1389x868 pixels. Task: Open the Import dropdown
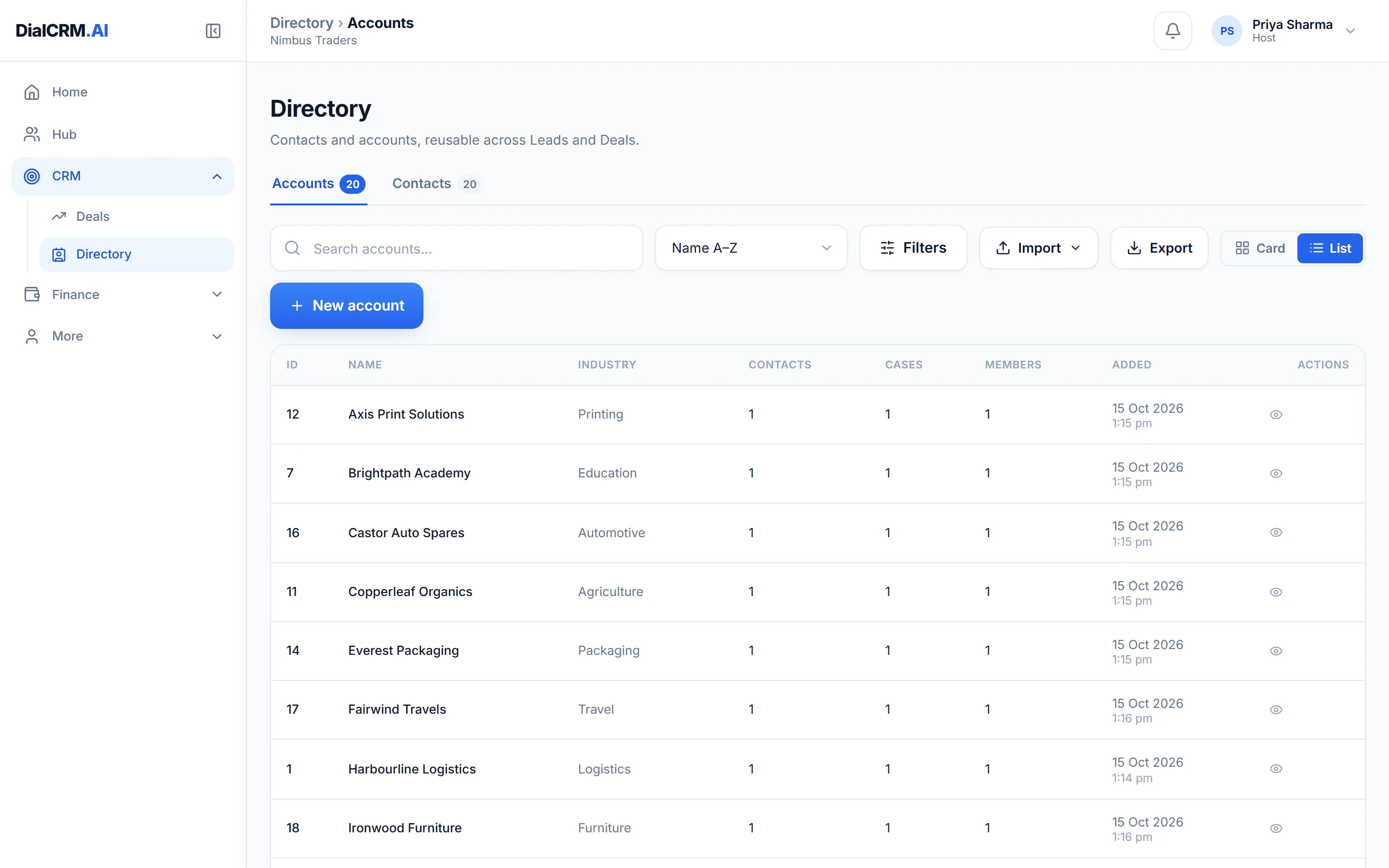click(x=1038, y=248)
